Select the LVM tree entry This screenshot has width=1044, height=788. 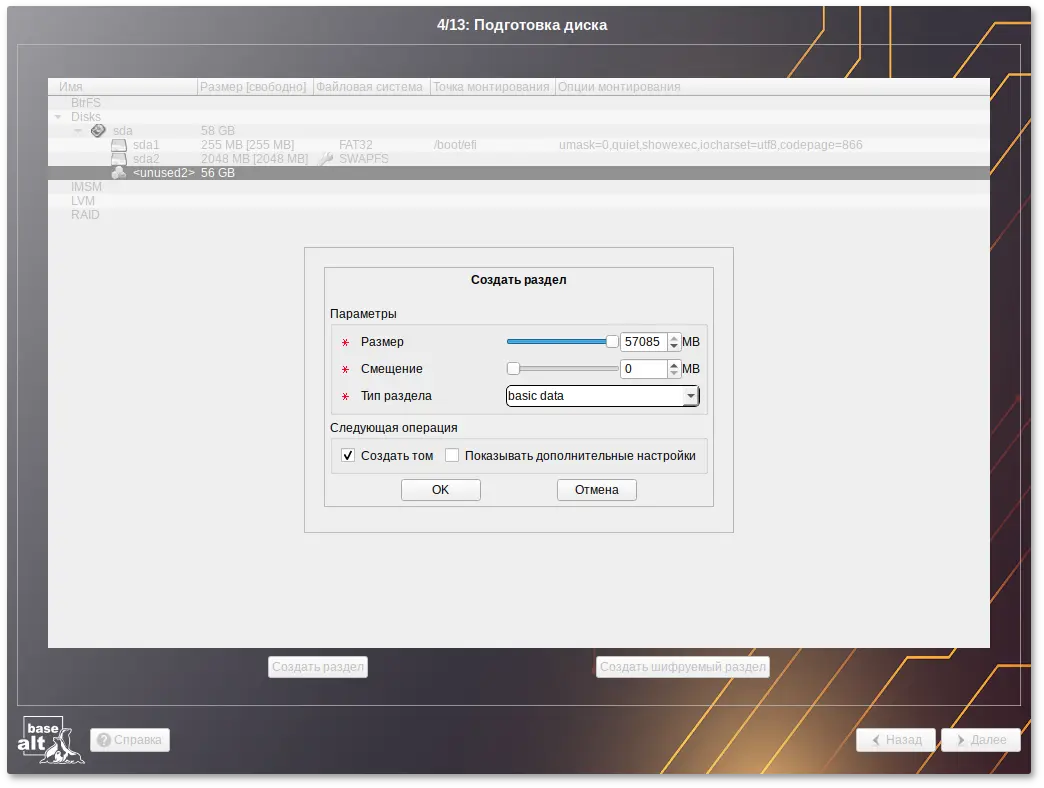(86, 201)
